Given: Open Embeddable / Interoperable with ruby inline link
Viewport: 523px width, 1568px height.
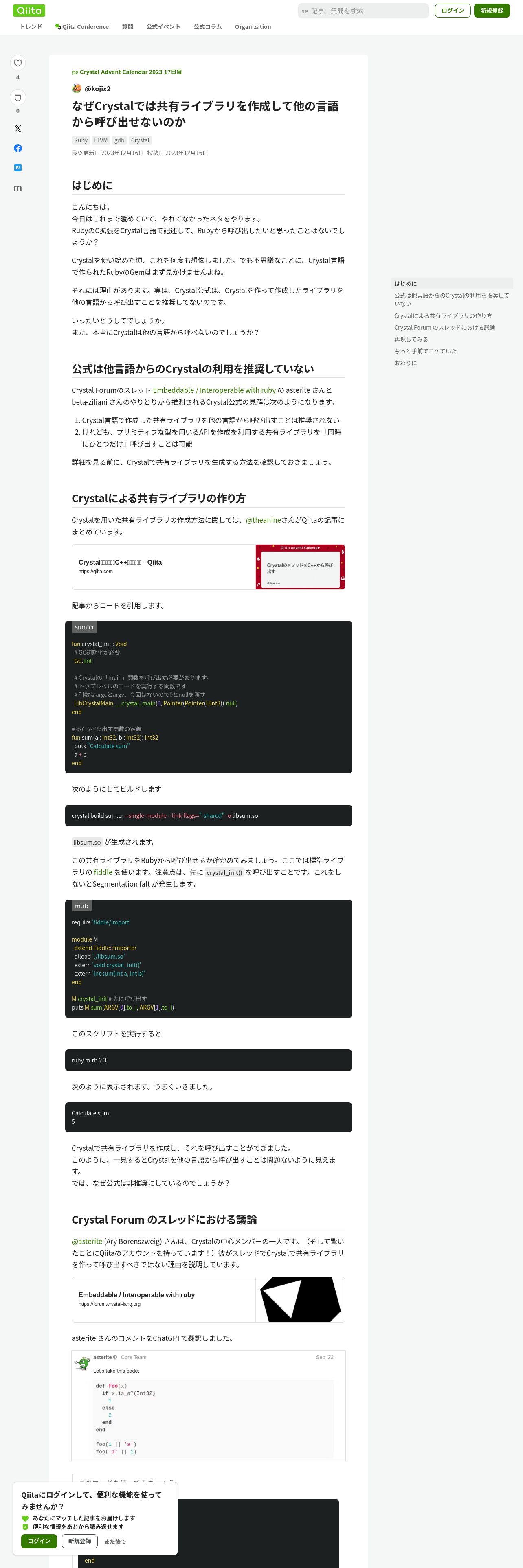Looking at the screenshot, I should 214,390.
